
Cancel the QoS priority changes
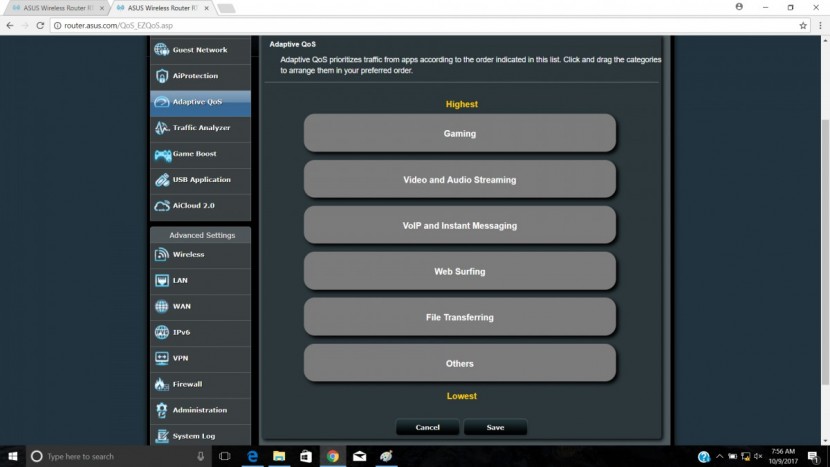pos(427,427)
